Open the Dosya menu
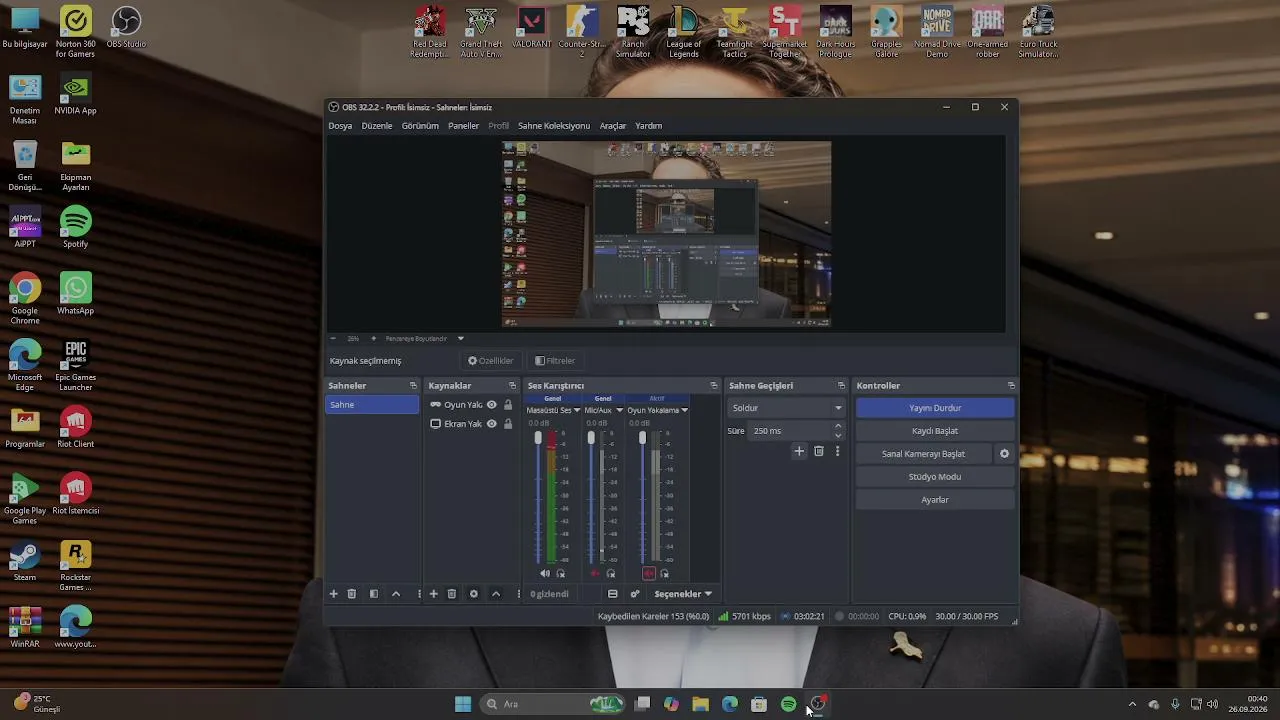This screenshot has height=720, width=1280. (x=340, y=126)
